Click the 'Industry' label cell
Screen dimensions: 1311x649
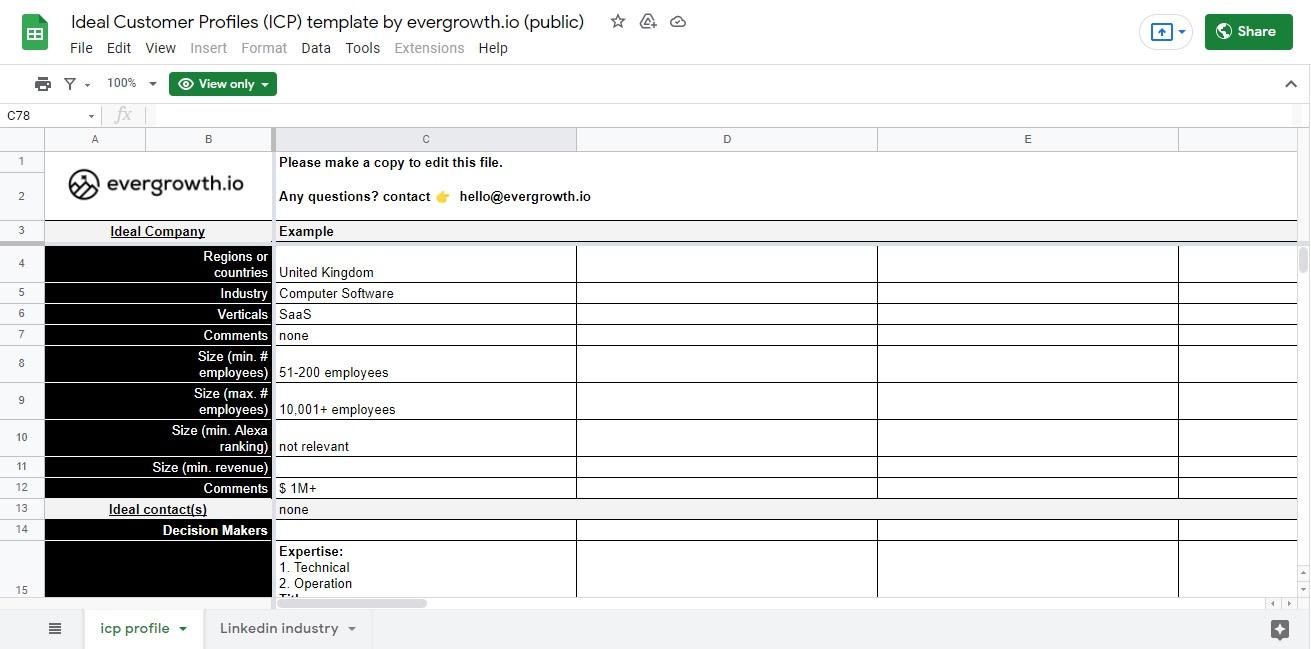[x=158, y=293]
